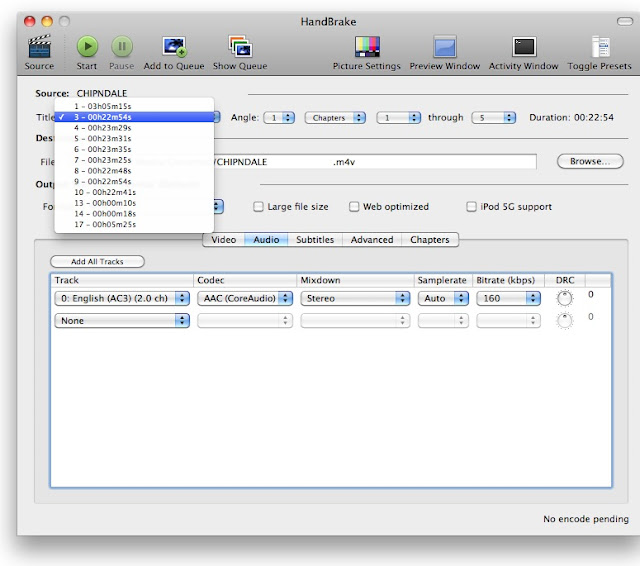Open the track dropdown showing English AC3

122,298
